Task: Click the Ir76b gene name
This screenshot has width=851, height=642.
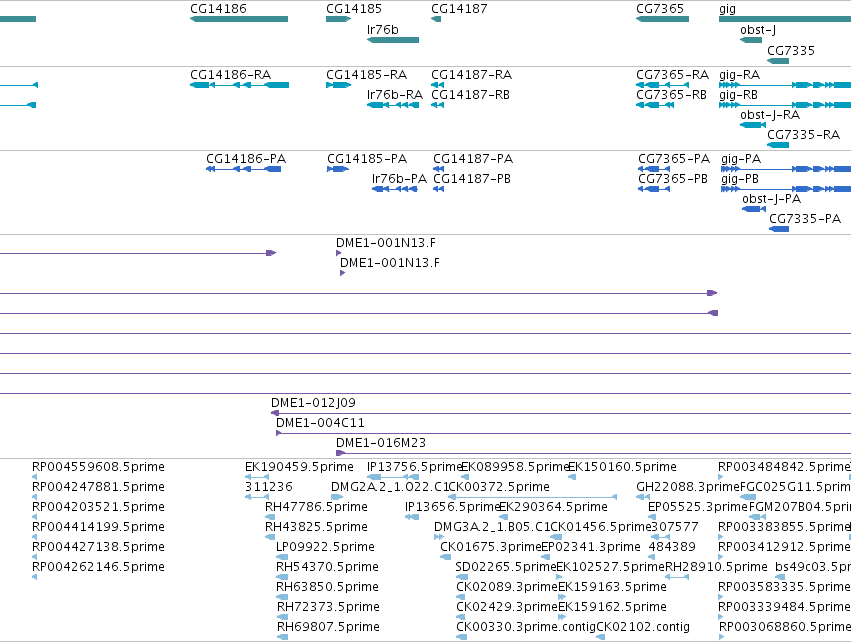Action: coord(383,29)
